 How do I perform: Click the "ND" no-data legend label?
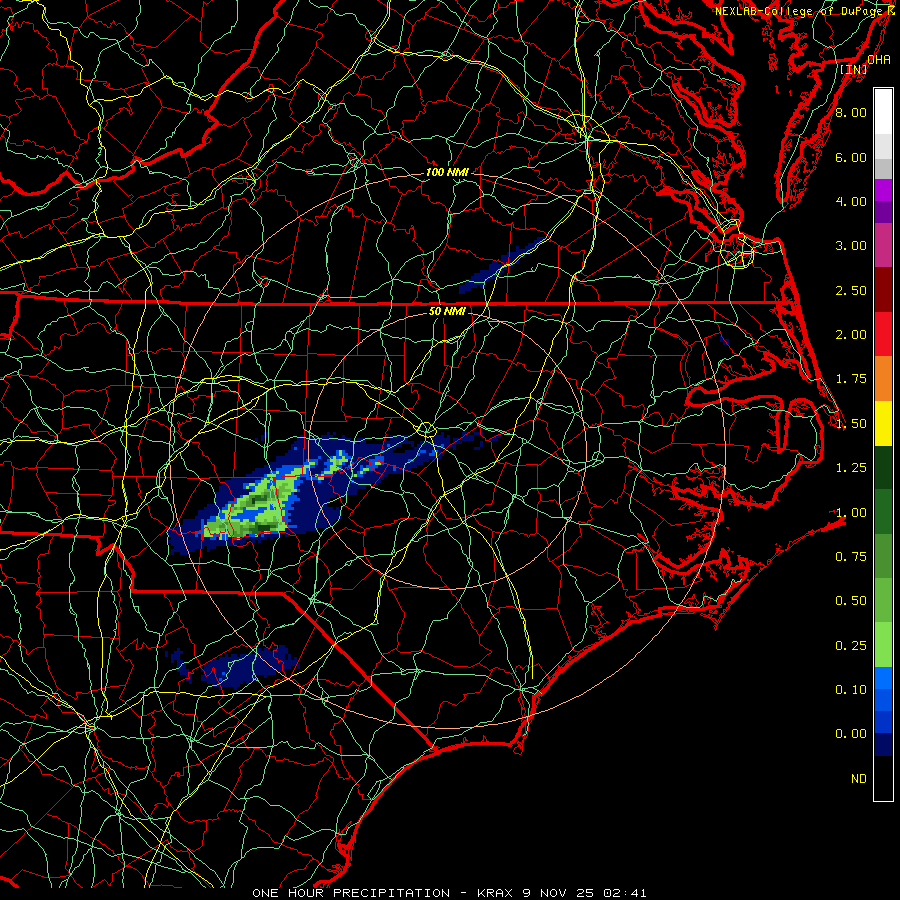coord(859,779)
